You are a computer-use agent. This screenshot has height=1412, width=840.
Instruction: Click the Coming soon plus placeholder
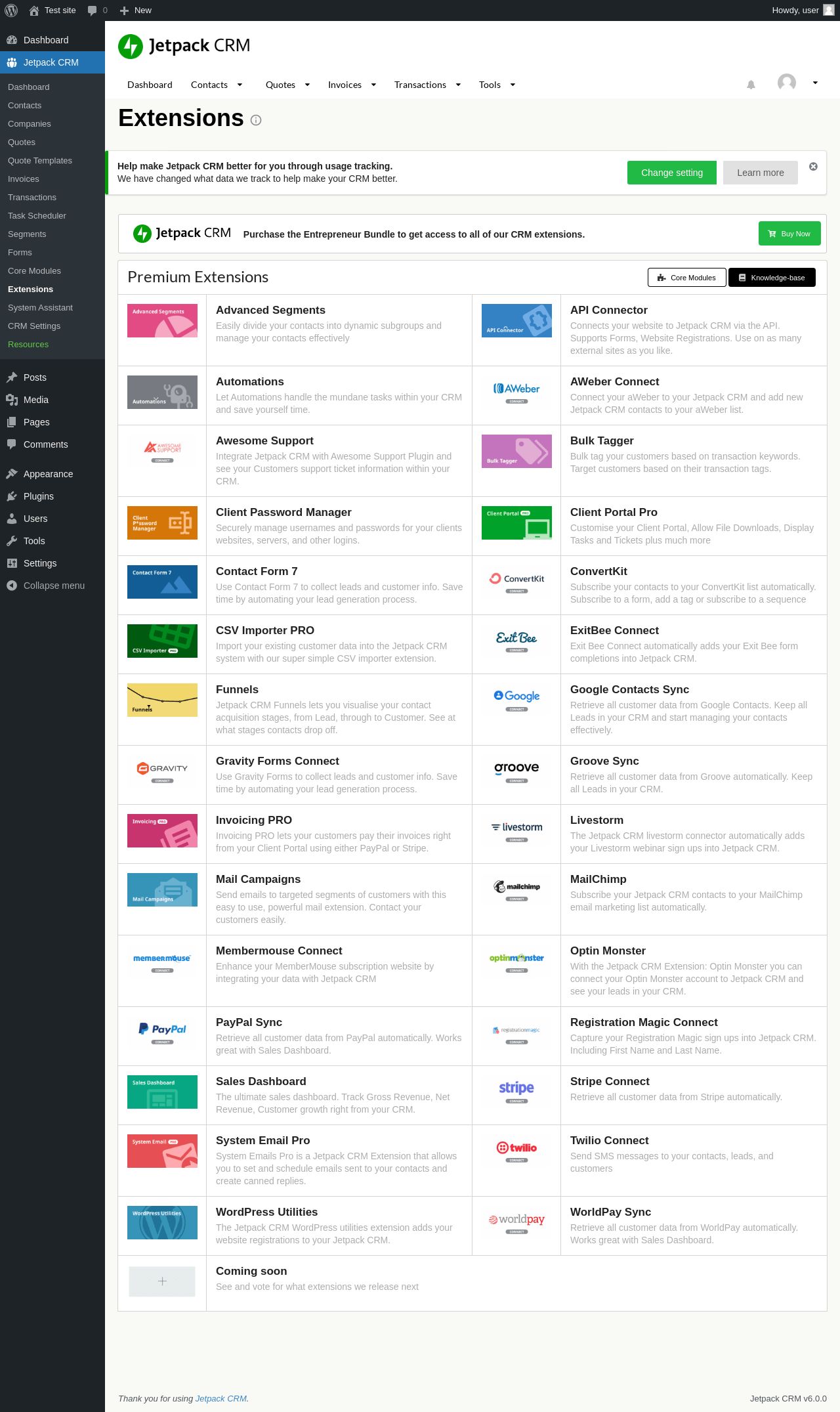(x=162, y=1281)
